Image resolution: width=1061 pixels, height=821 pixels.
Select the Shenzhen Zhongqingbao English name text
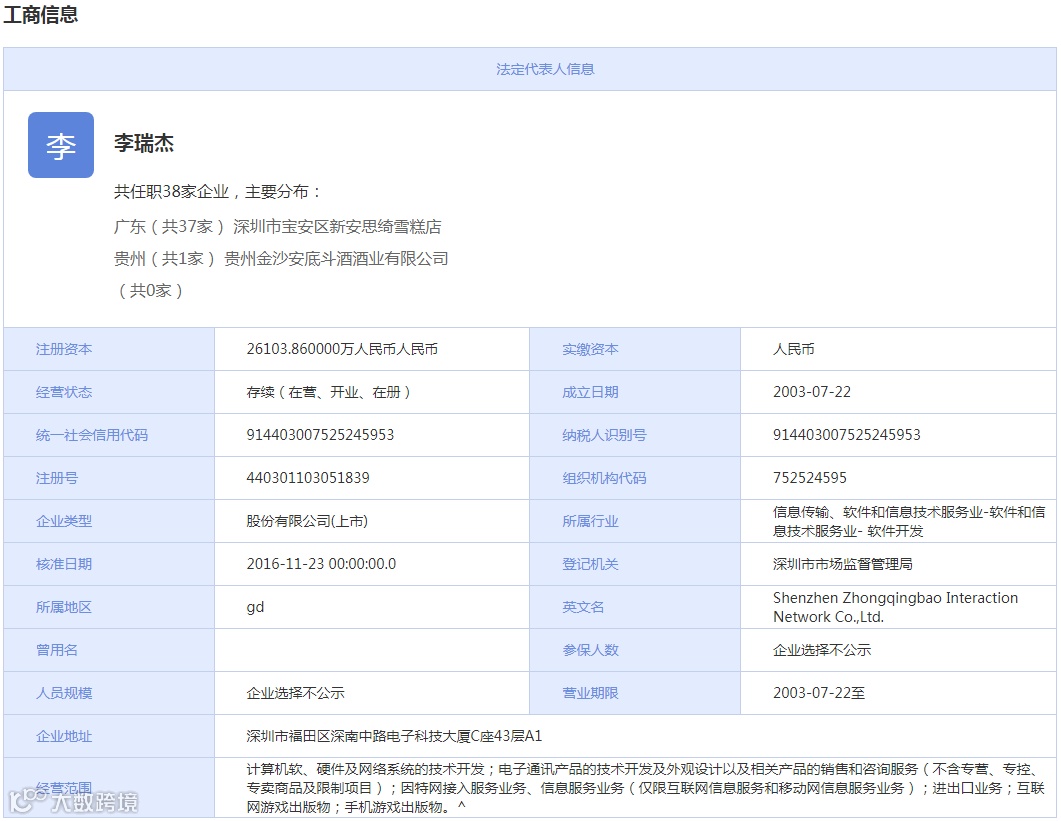[895, 607]
